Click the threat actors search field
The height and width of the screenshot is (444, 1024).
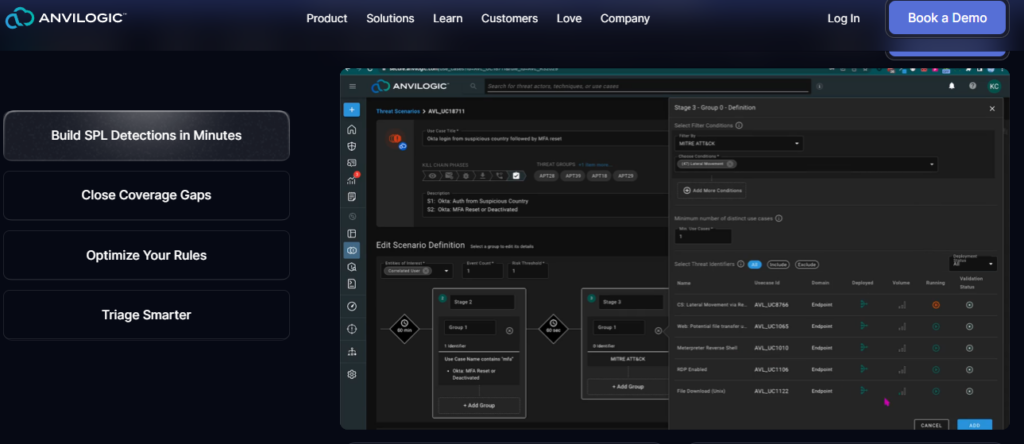pos(647,86)
